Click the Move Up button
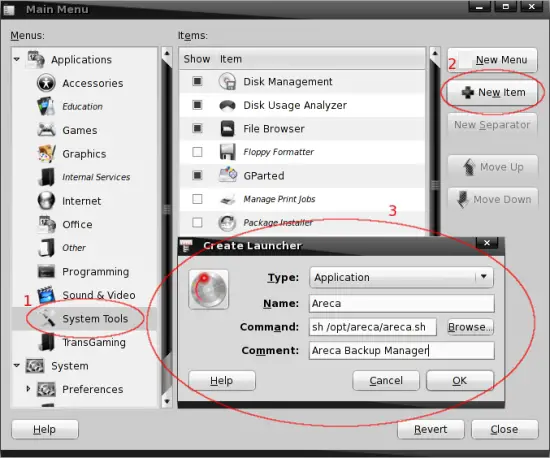 (493, 167)
